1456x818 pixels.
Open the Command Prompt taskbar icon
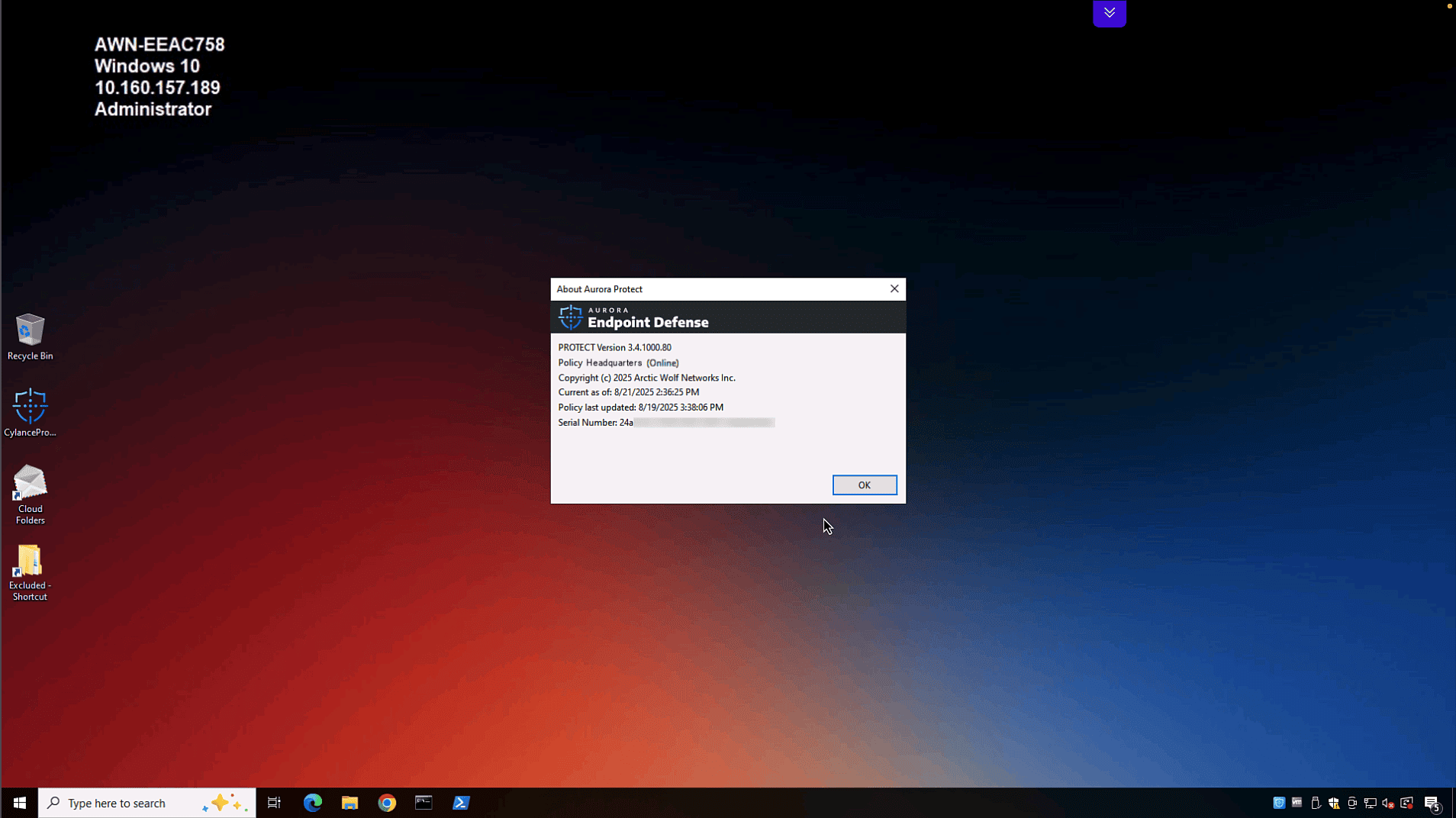tap(424, 803)
